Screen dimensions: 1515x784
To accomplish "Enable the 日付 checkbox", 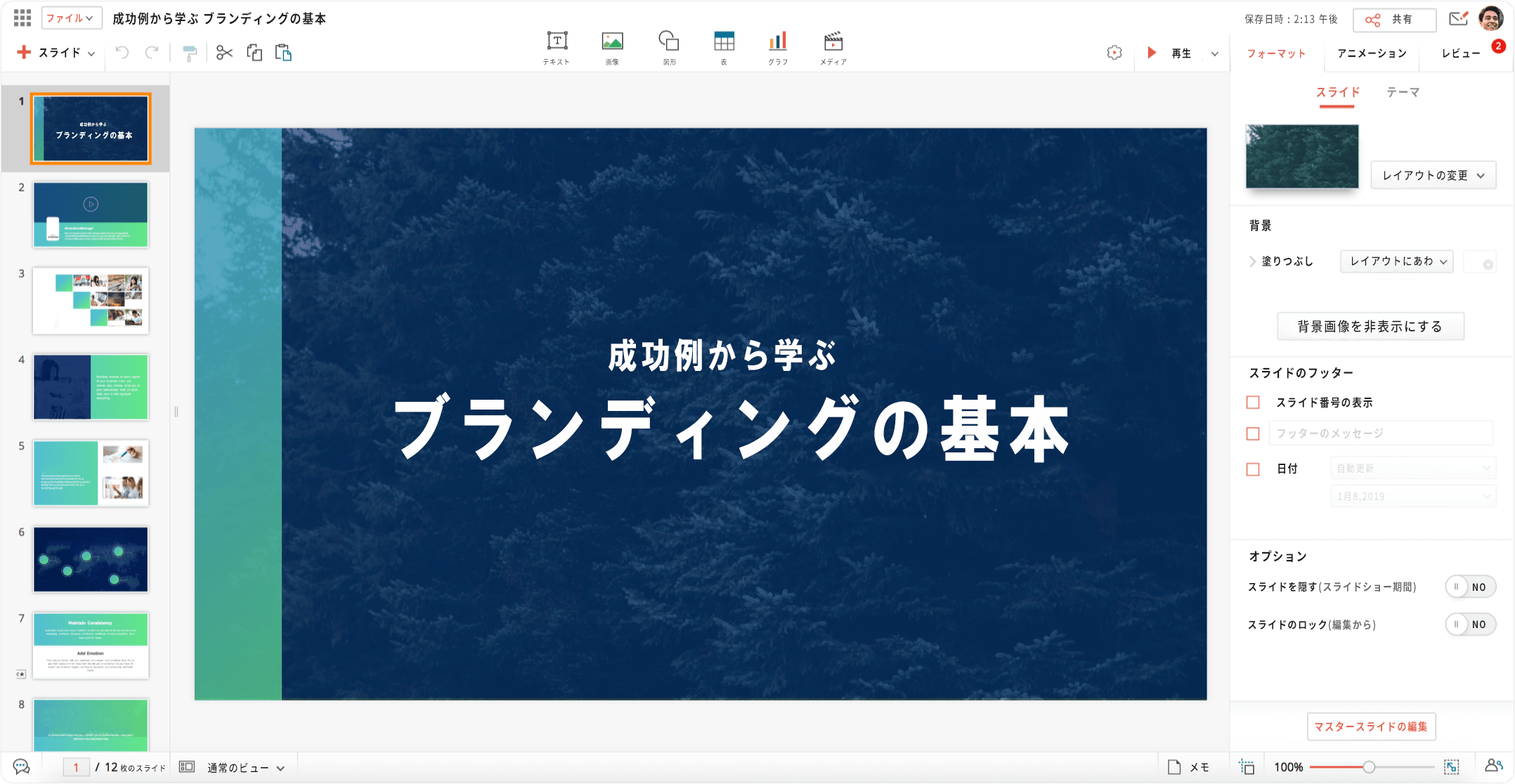I will coord(1253,469).
